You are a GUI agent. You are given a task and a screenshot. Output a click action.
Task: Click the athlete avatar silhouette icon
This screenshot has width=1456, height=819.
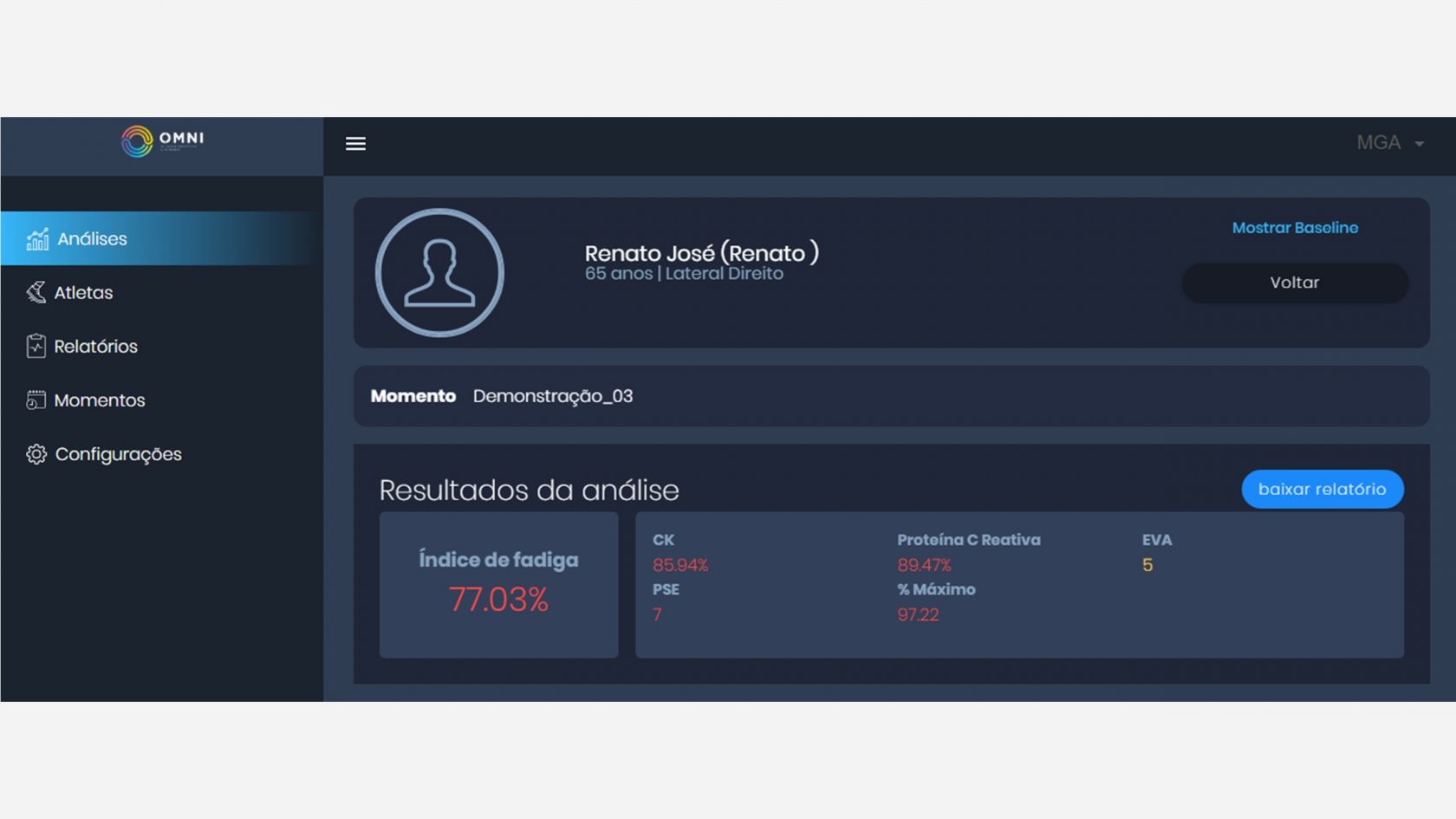point(439,272)
